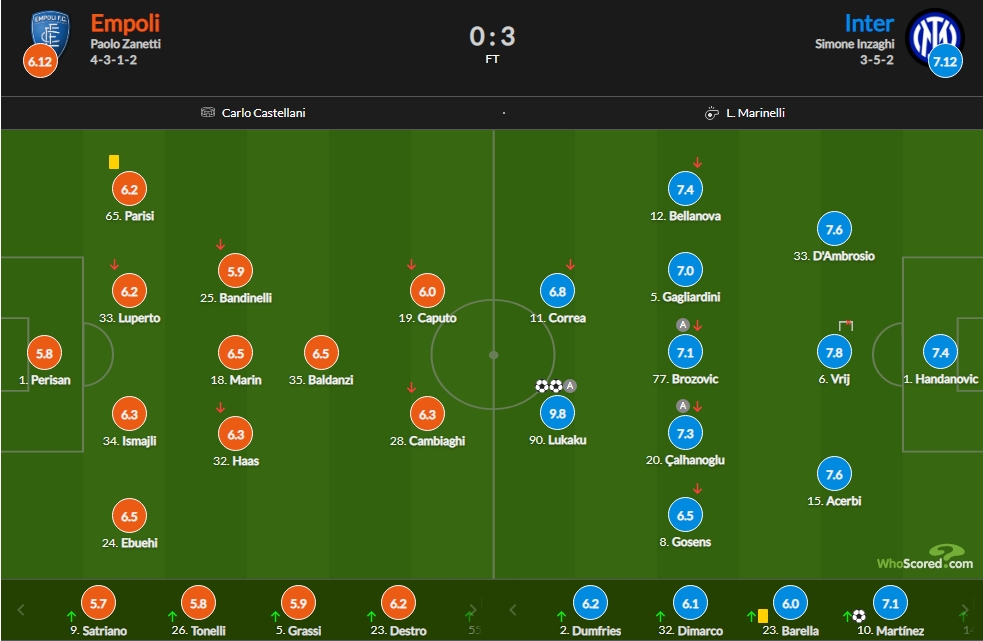Click the WhoScored.com watermark logo
Screen dimensions: 983x641
coord(925,558)
